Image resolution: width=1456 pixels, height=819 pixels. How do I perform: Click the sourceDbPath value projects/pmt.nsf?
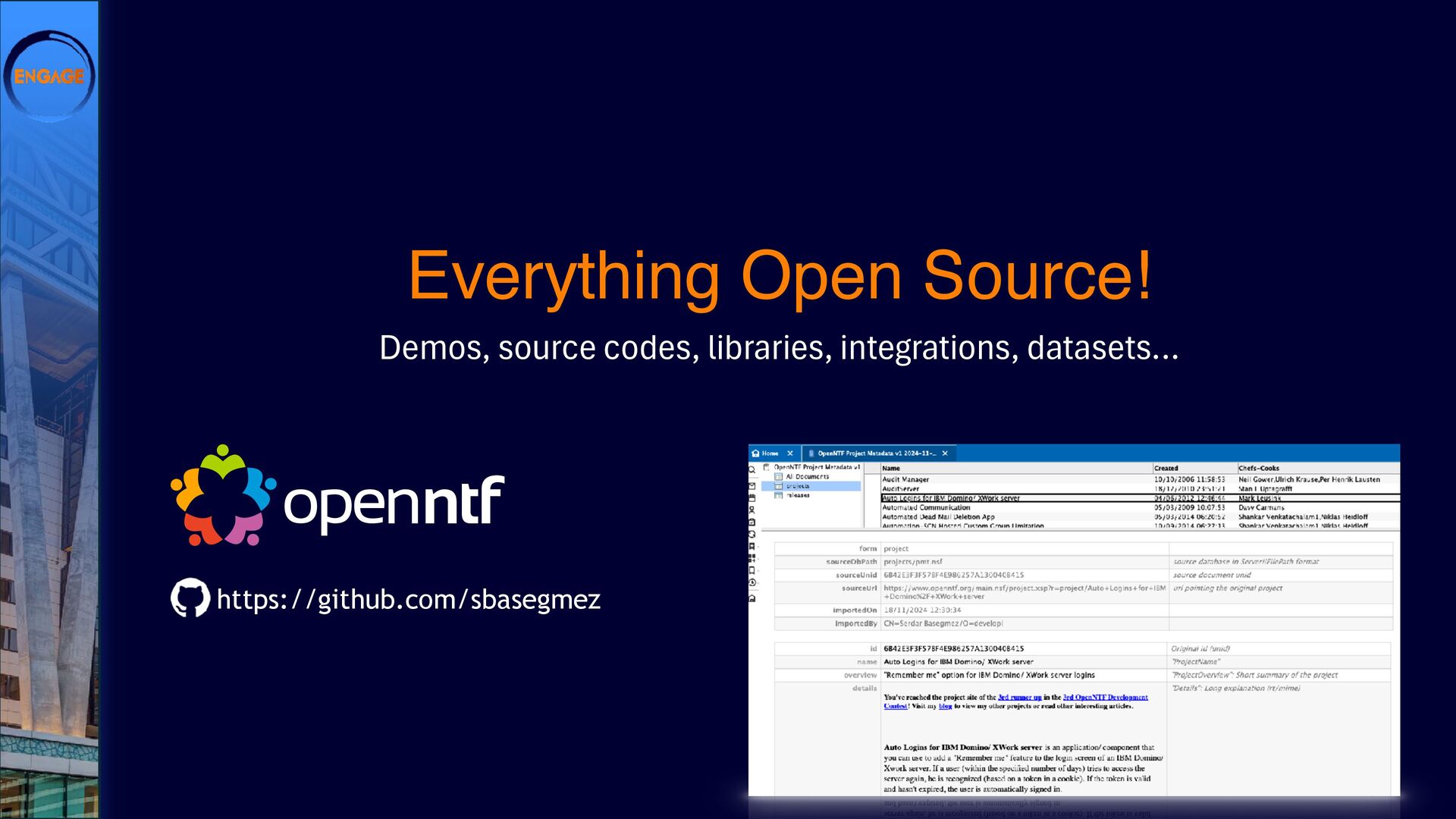point(912,562)
